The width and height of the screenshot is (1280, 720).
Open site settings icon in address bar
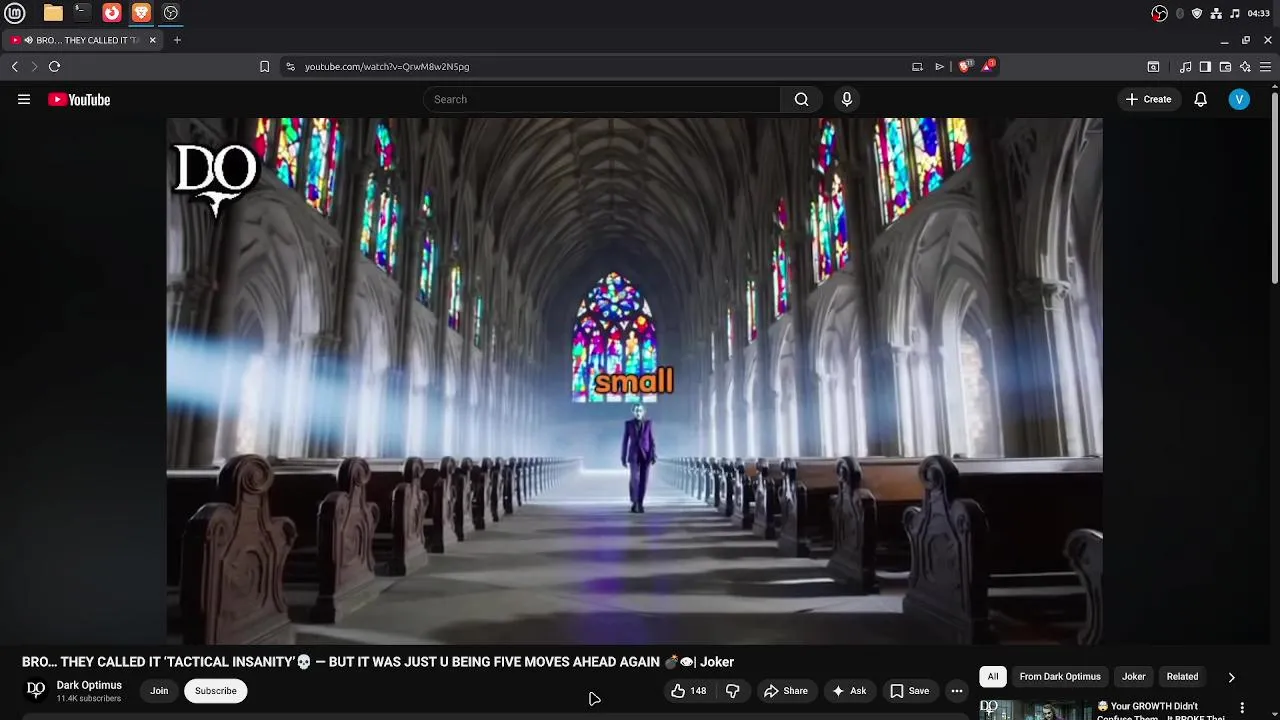pos(290,67)
